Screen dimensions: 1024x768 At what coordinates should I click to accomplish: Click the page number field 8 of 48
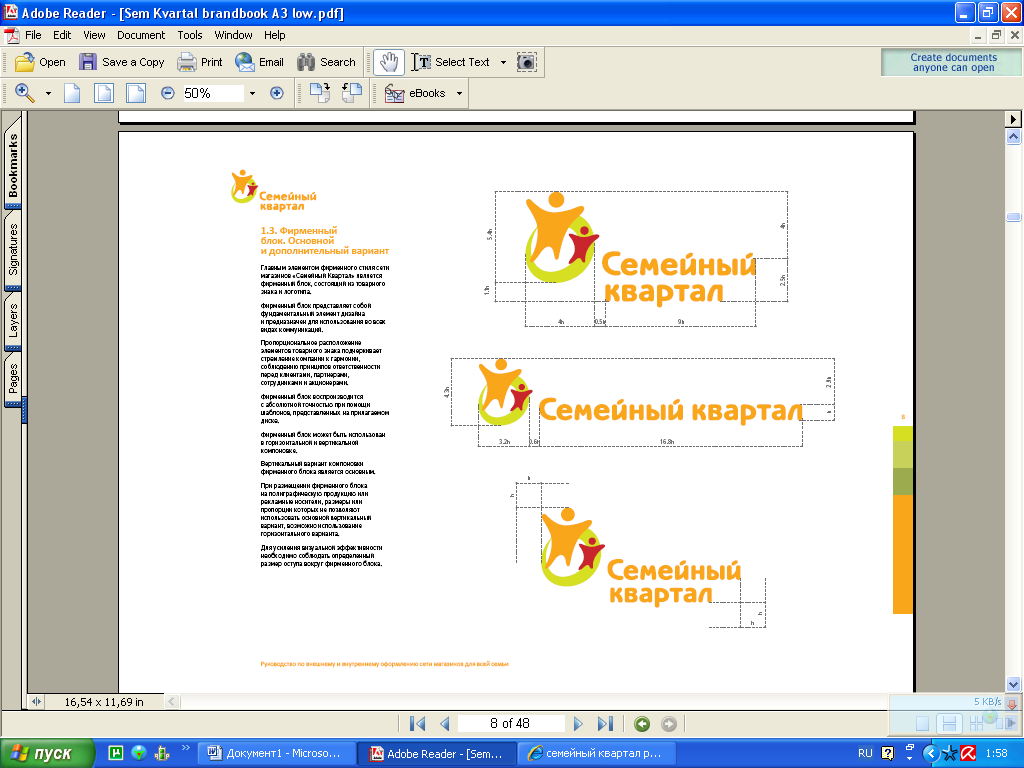point(510,724)
